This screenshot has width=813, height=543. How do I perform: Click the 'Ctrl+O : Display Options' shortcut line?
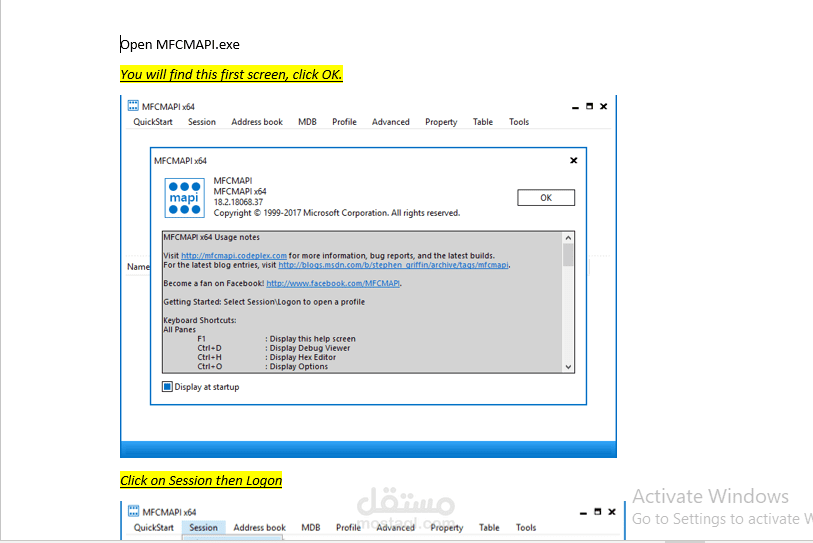[262, 367]
